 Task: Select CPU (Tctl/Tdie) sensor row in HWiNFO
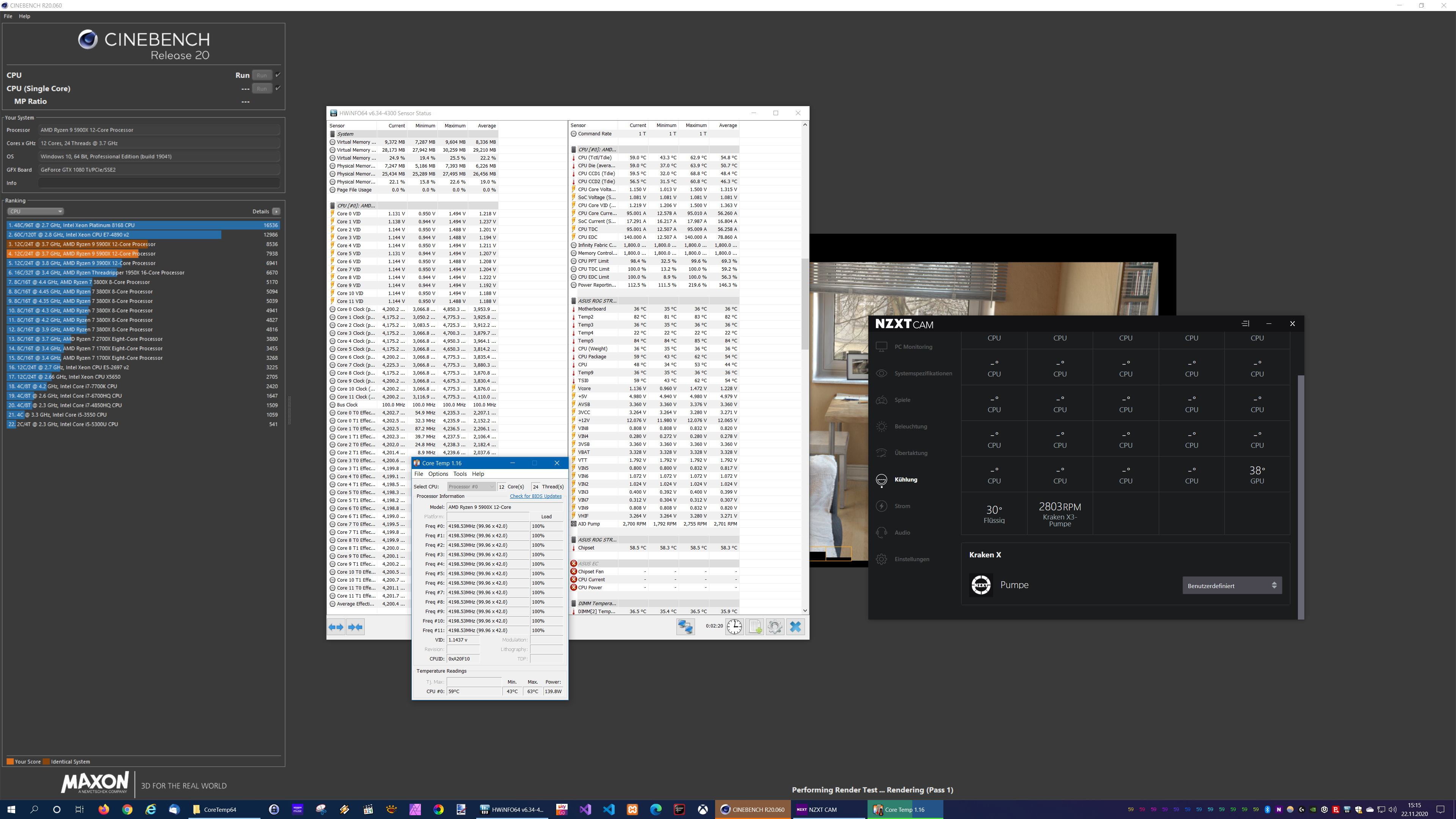tap(654, 158)
